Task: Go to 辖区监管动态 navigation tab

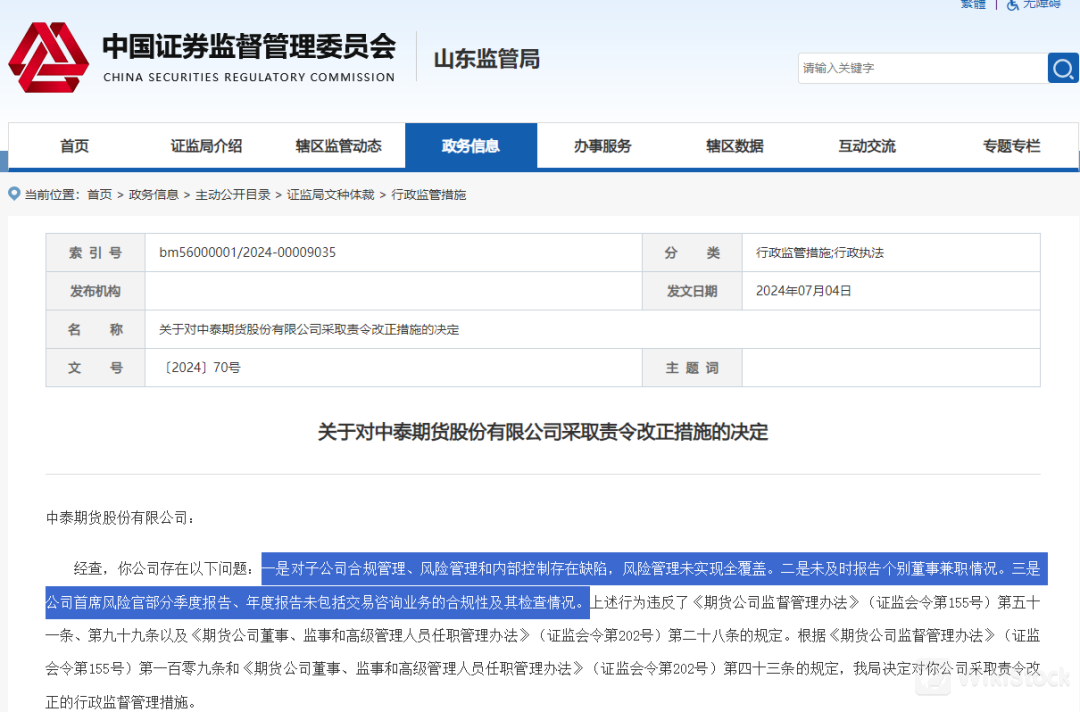Action: (x=338, y=146)
